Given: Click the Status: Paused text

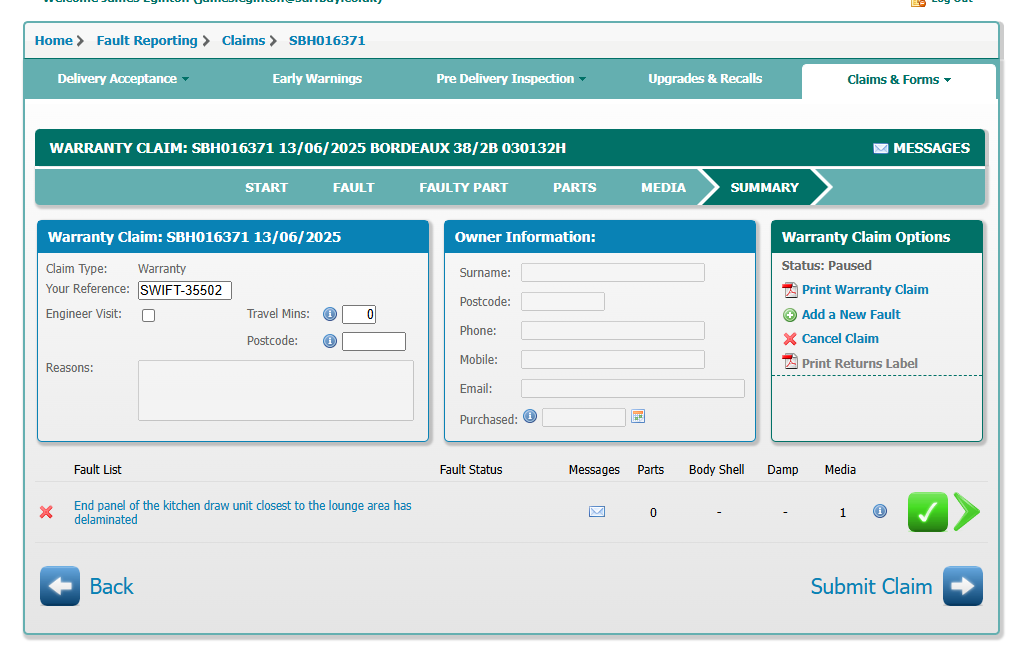Looking at the screenshot, I should [826, 266].
